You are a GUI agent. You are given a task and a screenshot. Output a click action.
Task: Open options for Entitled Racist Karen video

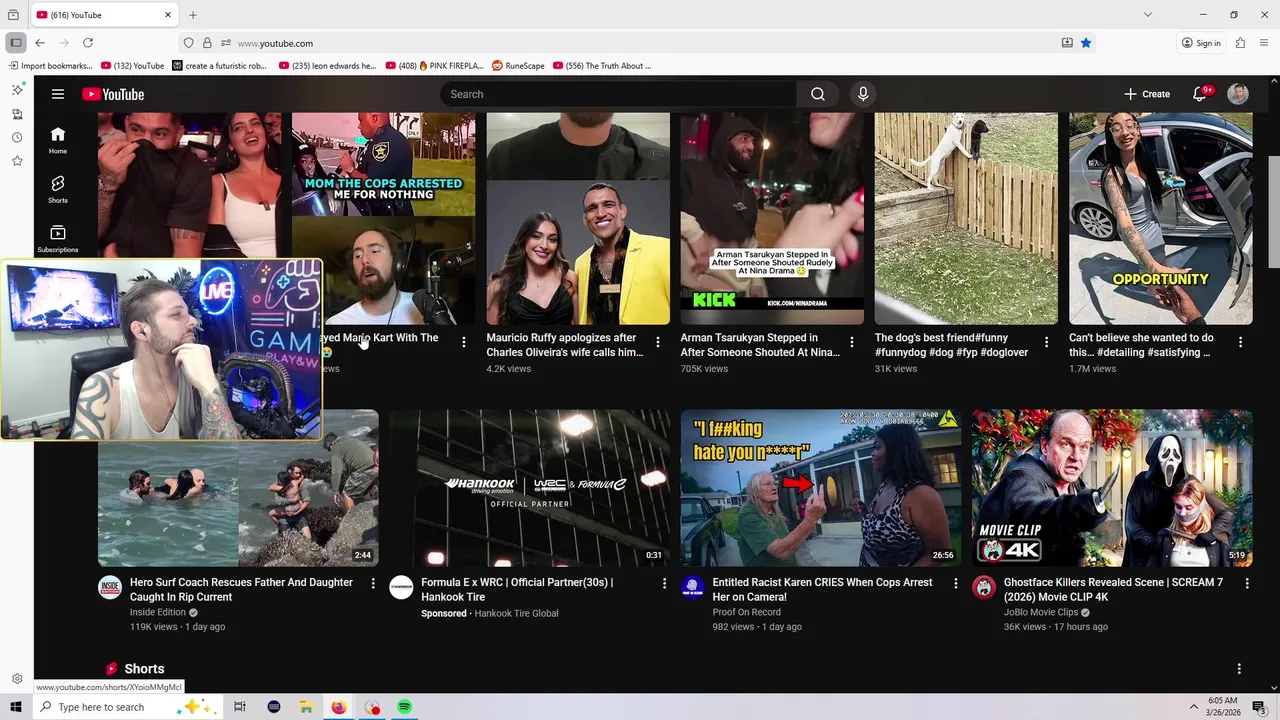tap(955, 583)
